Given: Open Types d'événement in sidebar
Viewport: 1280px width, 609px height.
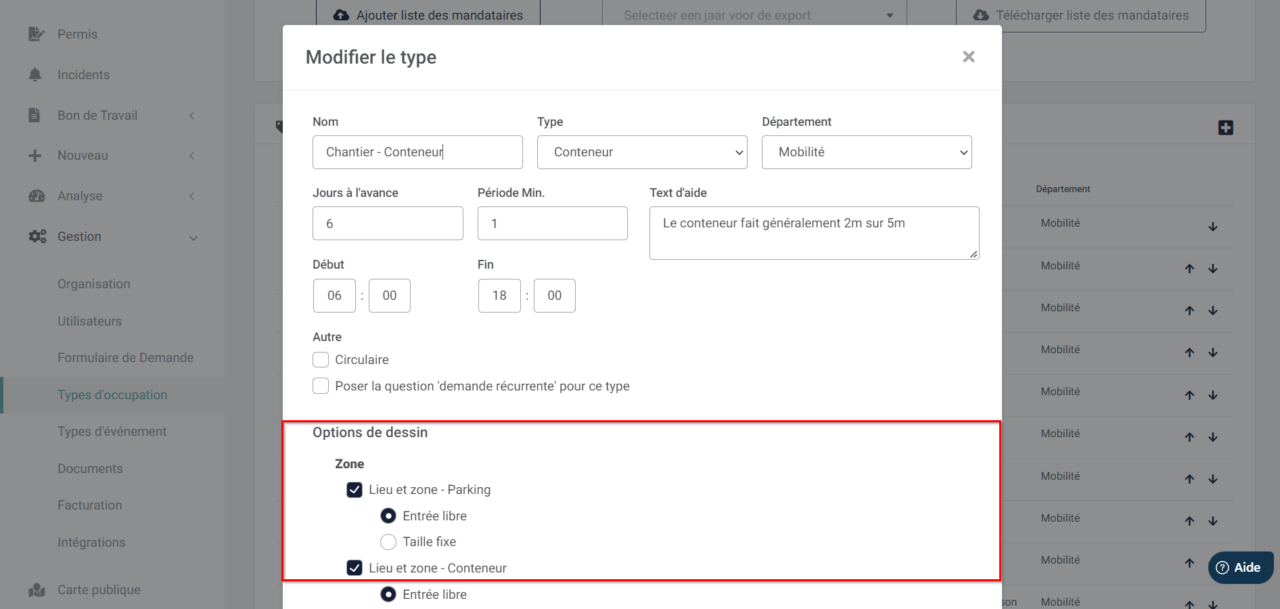Looking at the screenshot, I should tap(112, 432).
